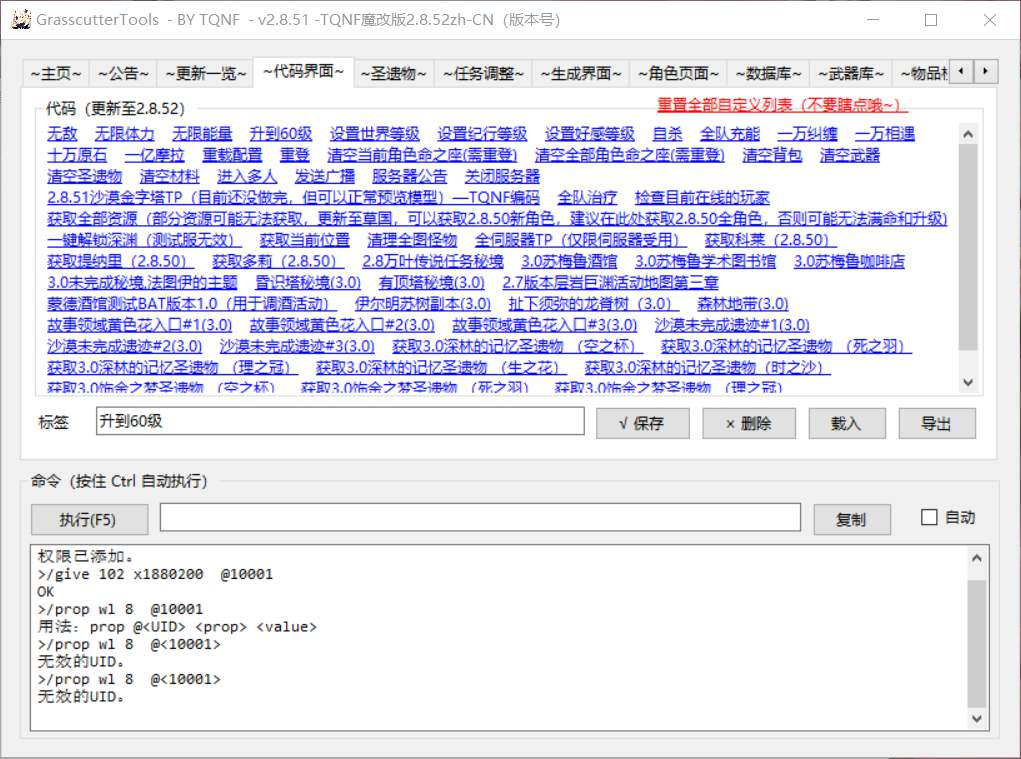1021x759 pixels.
Task: Click the code list scroll down arrow
Action: 968,383
